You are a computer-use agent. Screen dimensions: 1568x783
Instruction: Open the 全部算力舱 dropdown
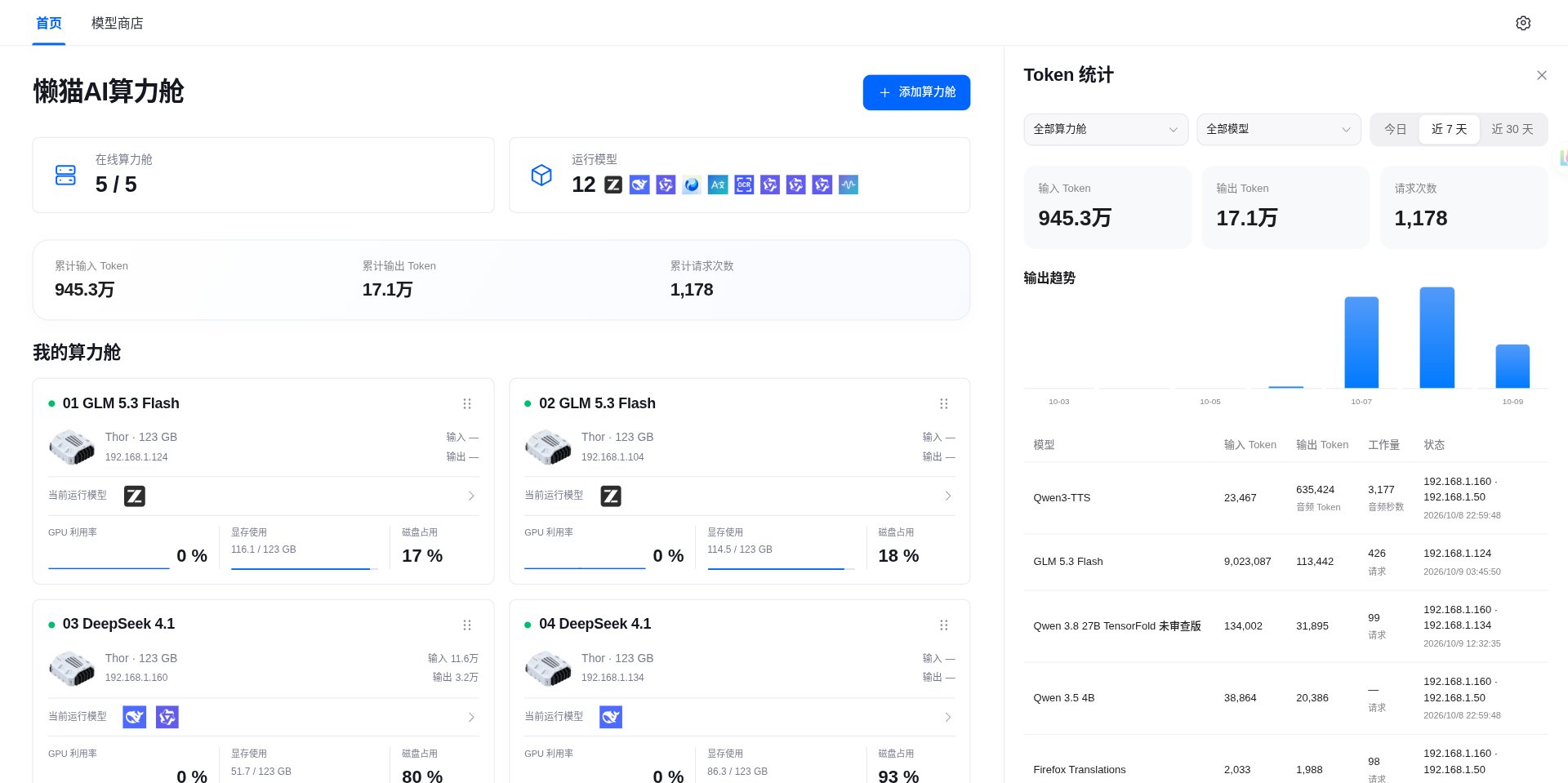[x=1106, y=129]
